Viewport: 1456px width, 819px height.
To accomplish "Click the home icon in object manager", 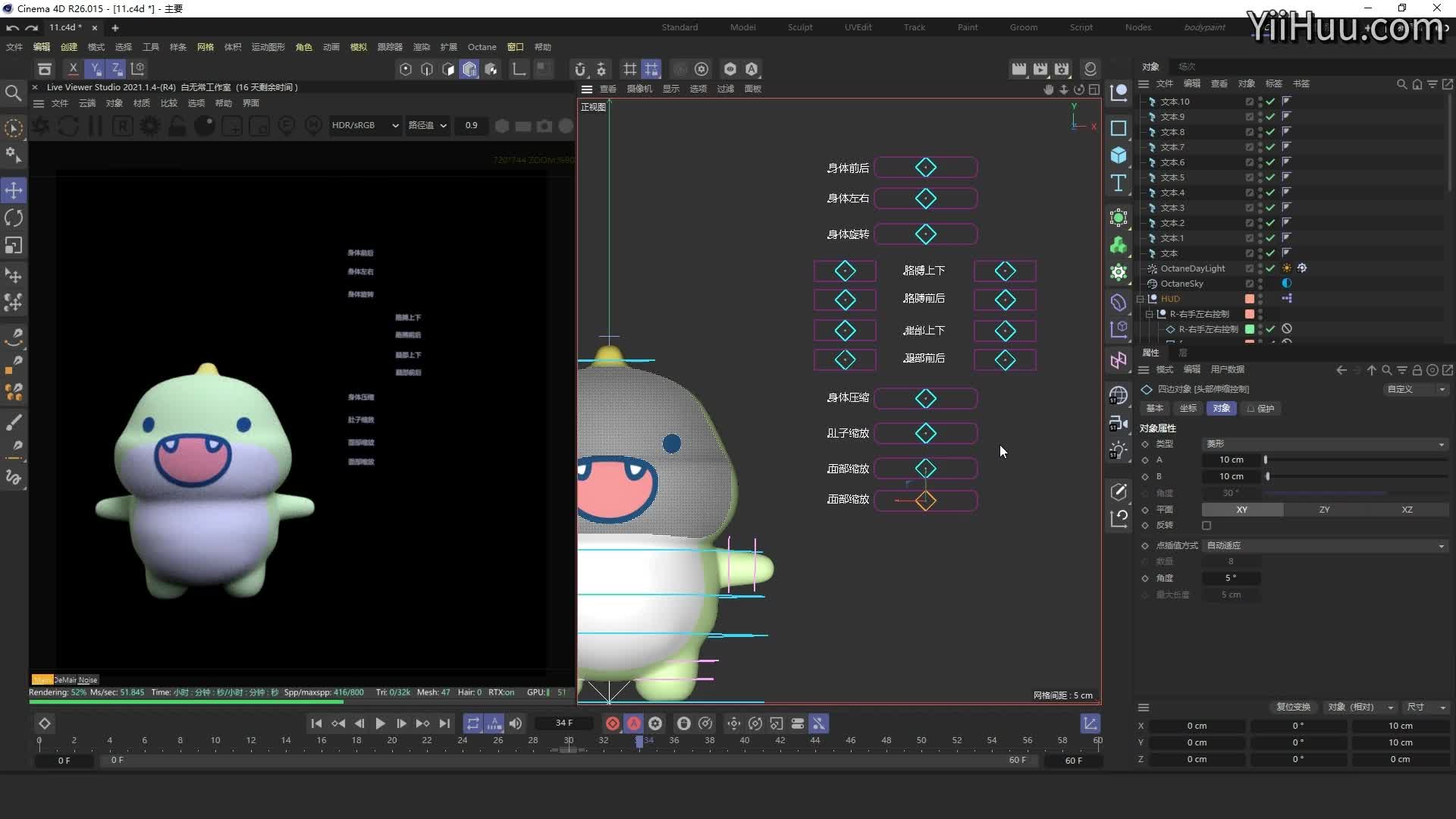I will pos(1417,84).
